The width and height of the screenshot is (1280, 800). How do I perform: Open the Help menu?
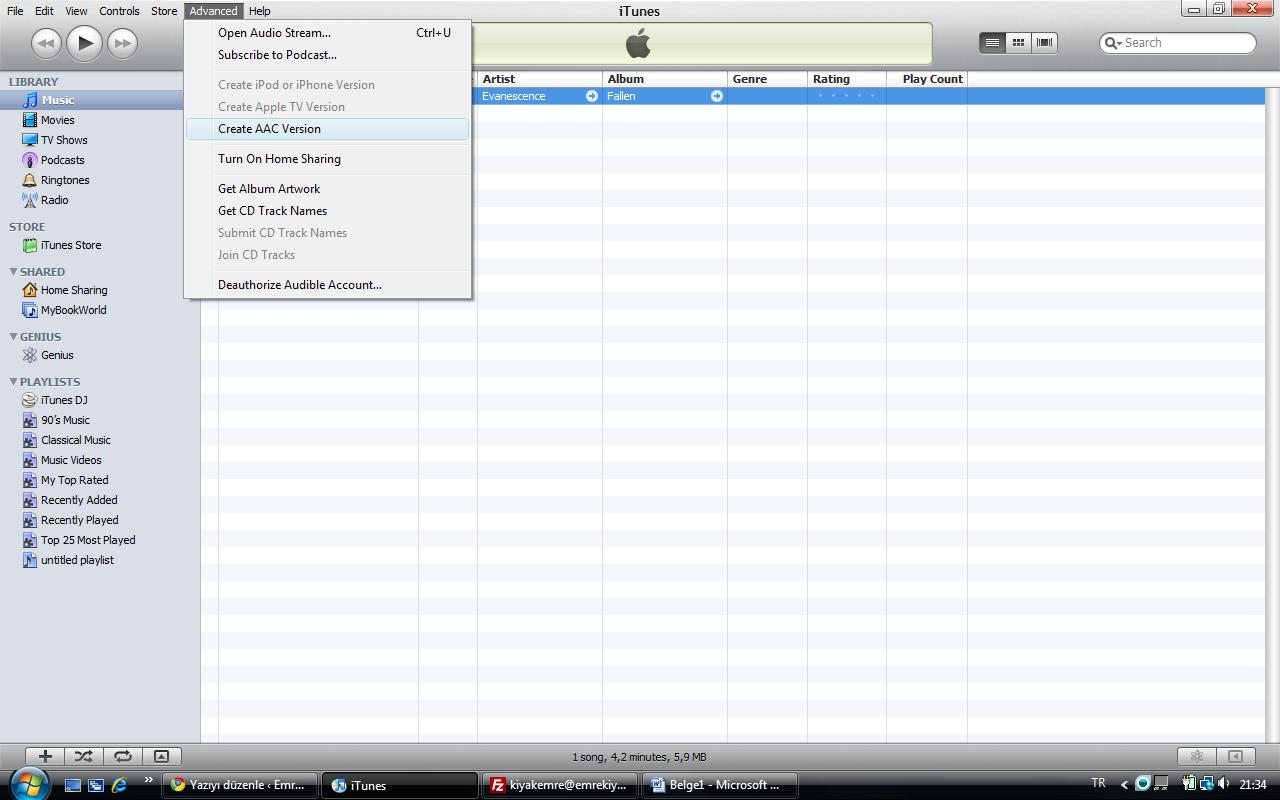(x=259, y=11)
